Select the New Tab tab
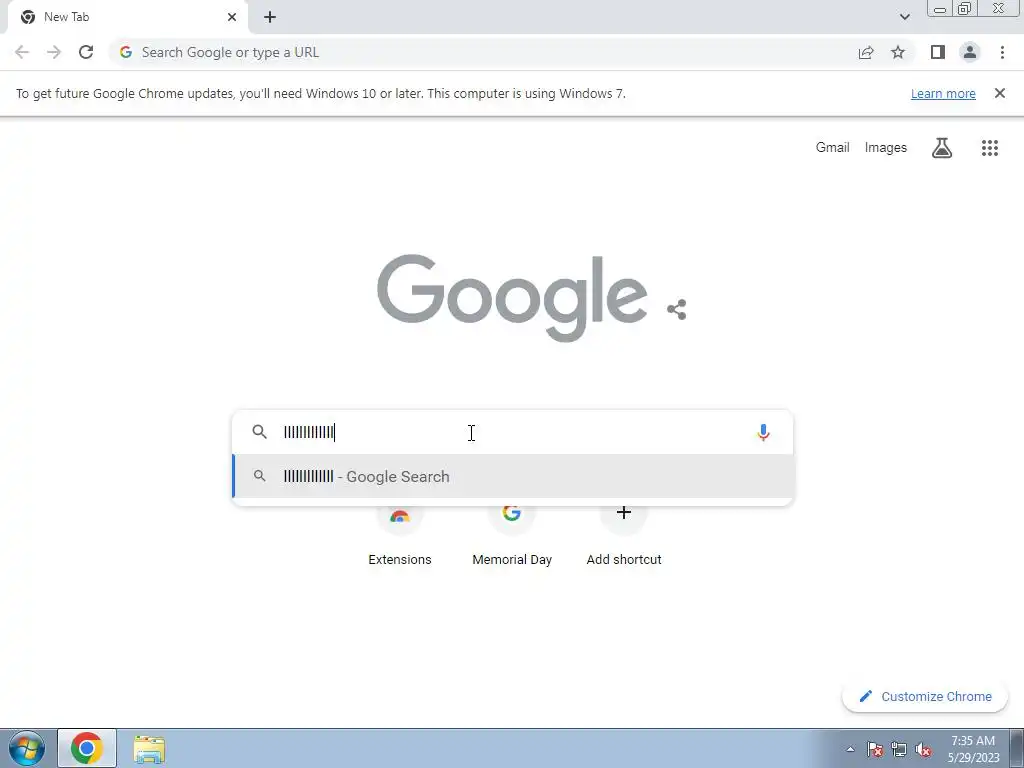This screenshot has width=1024, height=768. (128, 17)
